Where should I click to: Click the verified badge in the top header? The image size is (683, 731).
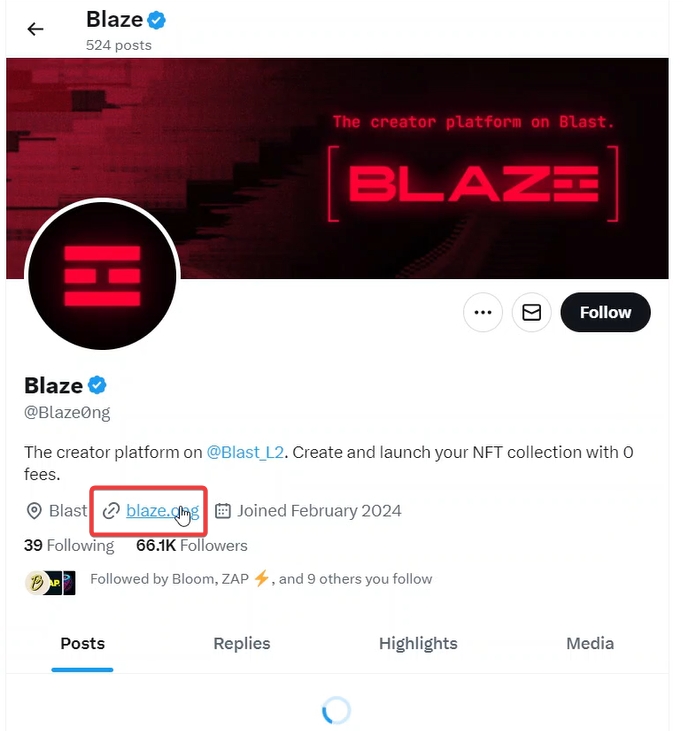[x=157, y=19]
